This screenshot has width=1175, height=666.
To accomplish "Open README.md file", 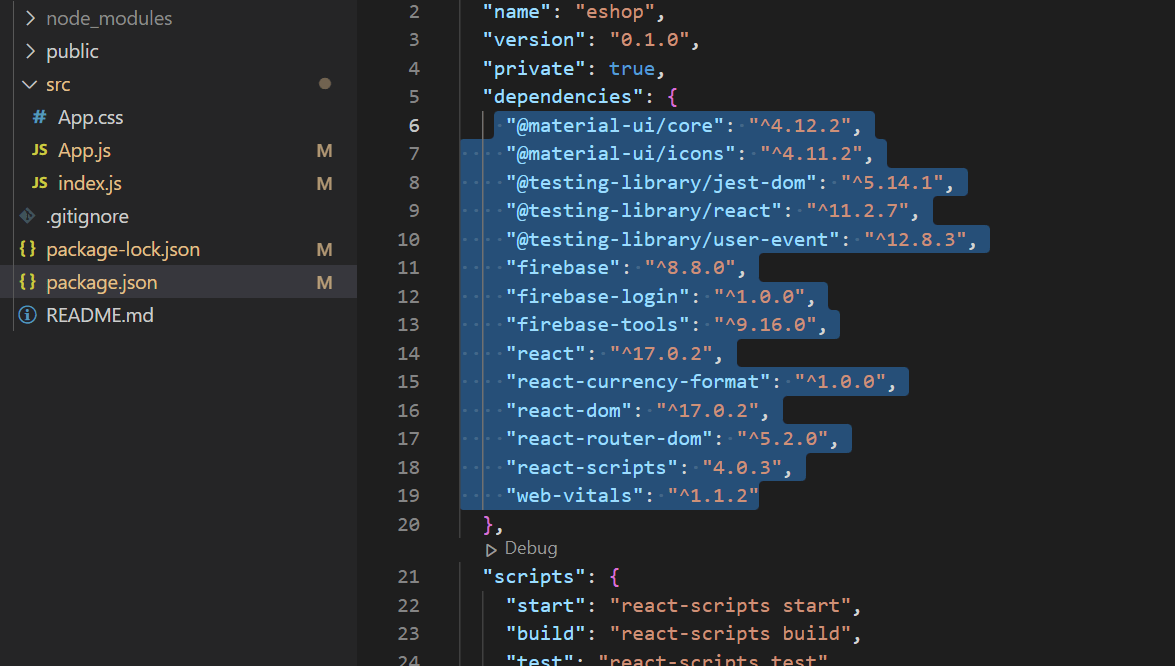I will pyautogui.click(x=100, y=315).
